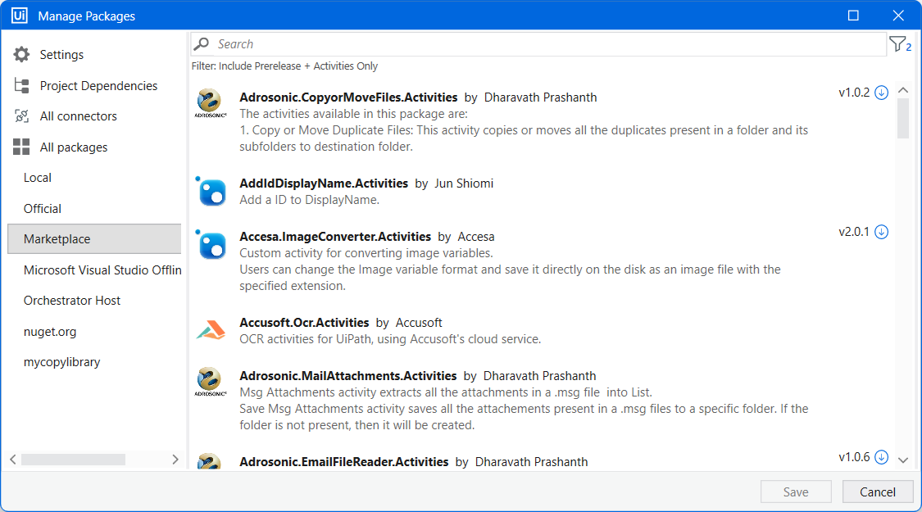This screenshot has width=922, height=512.
Task: Select Adrosonic.CopyorMoveFiles.Activities package title
Action: 348,97
